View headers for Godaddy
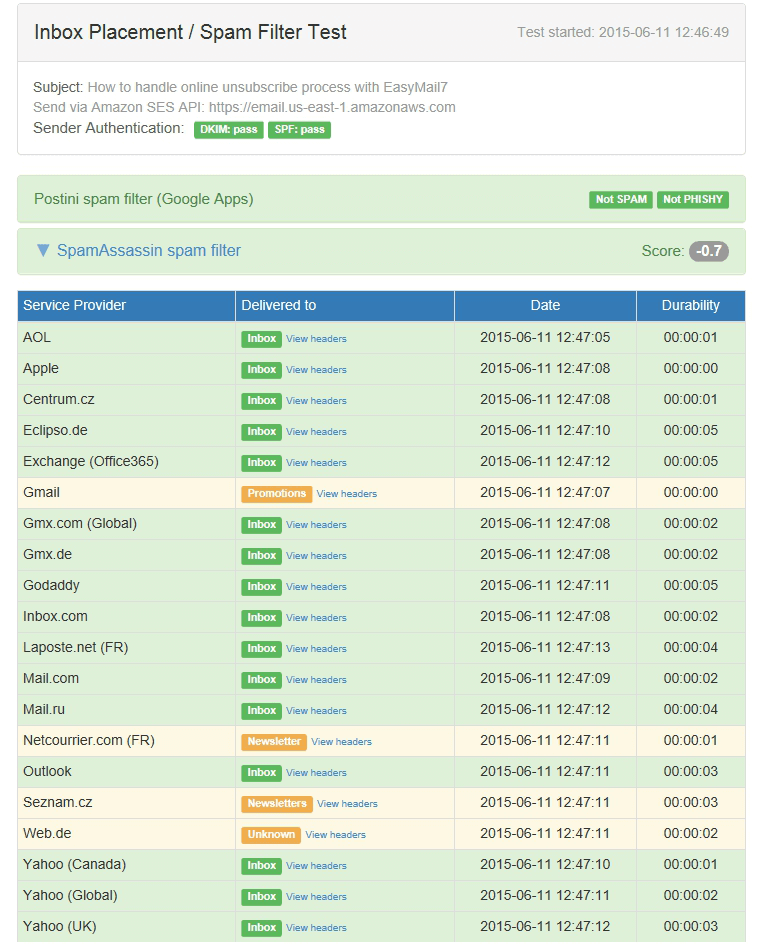The width and height of the screenshot is (760, 944). tap(316, 587)
